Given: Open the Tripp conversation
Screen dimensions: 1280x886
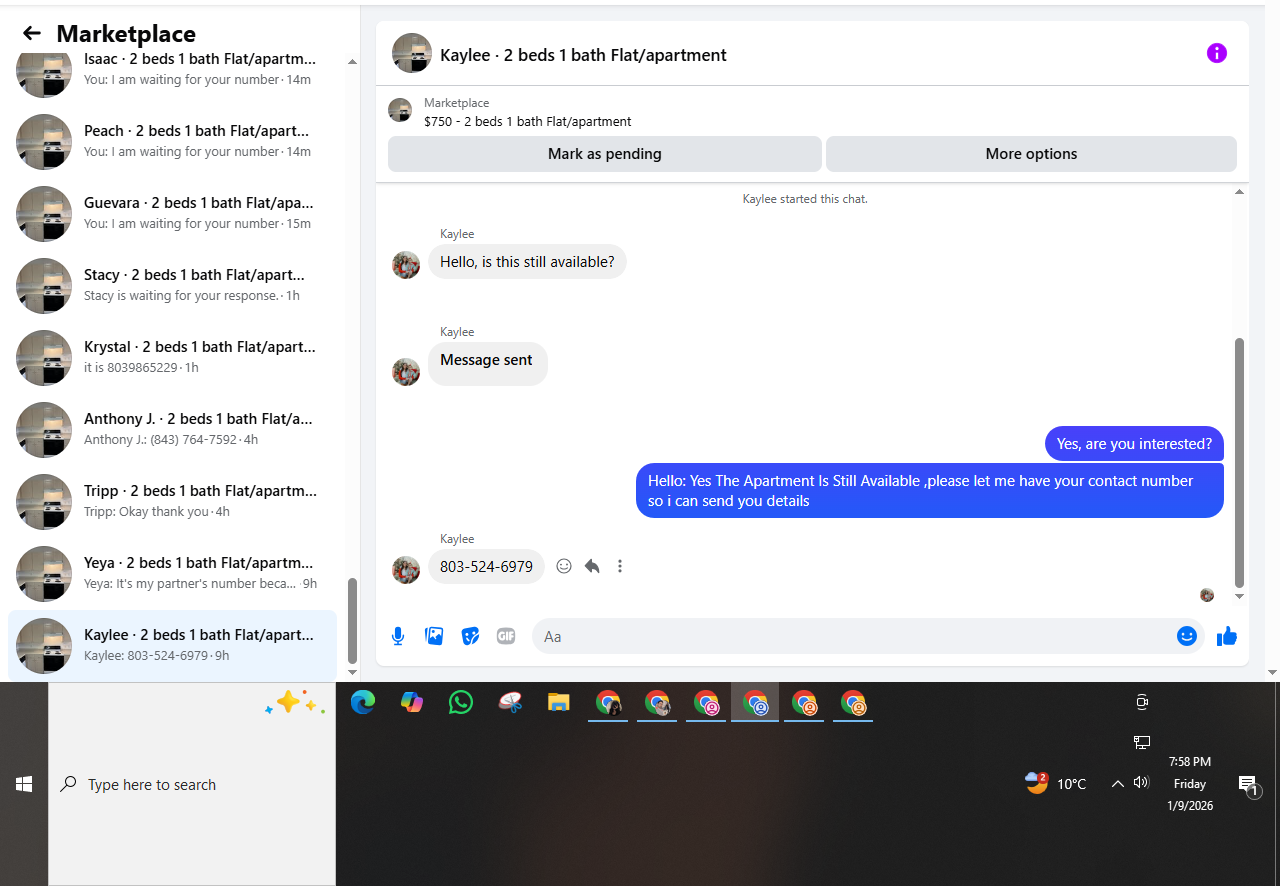Looking at the screenshot, I should tap(172, 502).
